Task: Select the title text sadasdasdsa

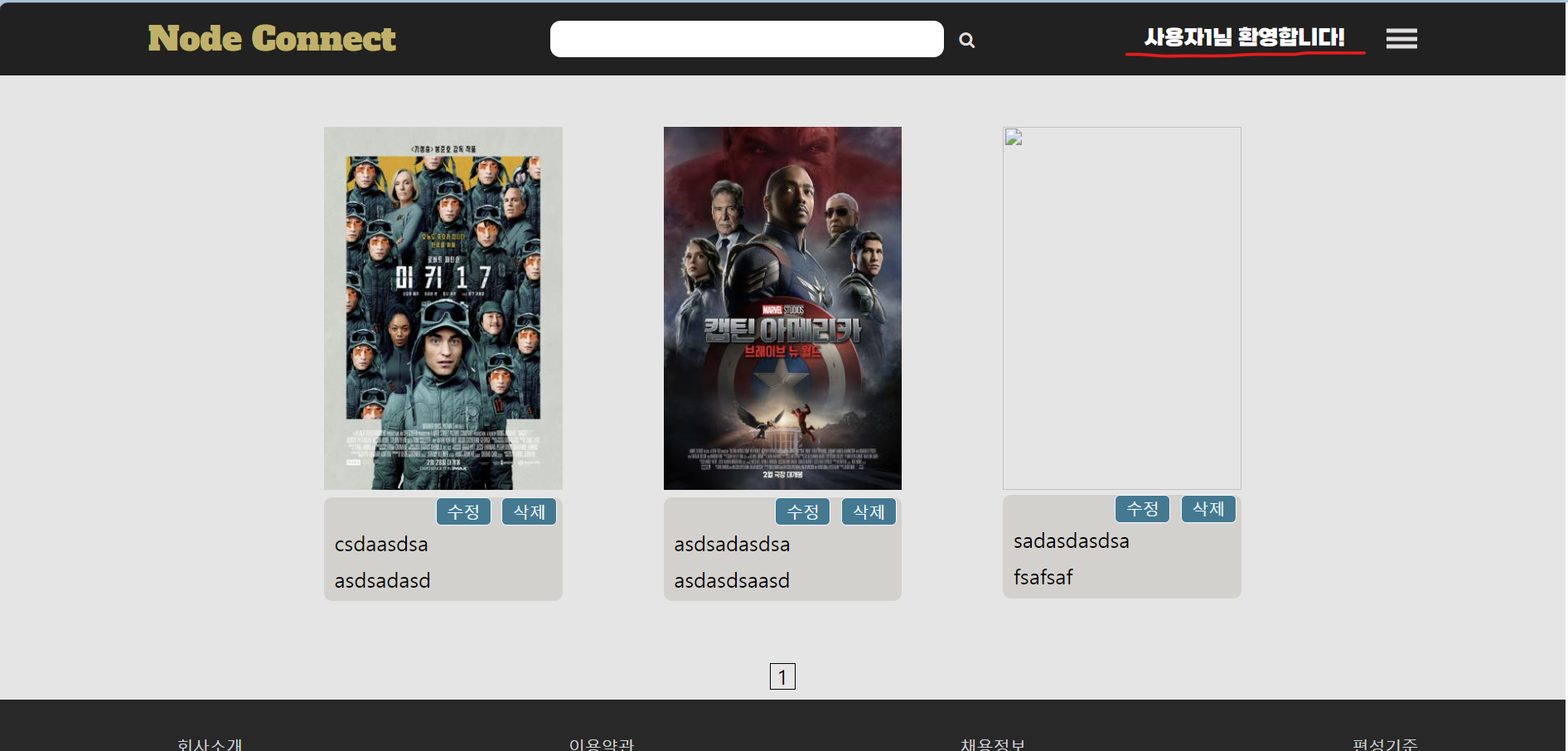Action: tap(1072, 541)
